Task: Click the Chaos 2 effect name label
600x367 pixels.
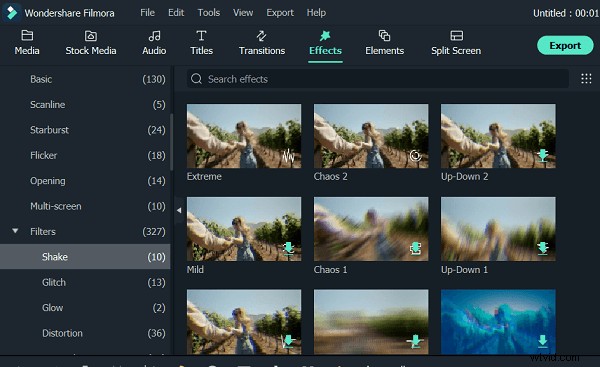Action: pyautogui.click(x=330, y=176)
